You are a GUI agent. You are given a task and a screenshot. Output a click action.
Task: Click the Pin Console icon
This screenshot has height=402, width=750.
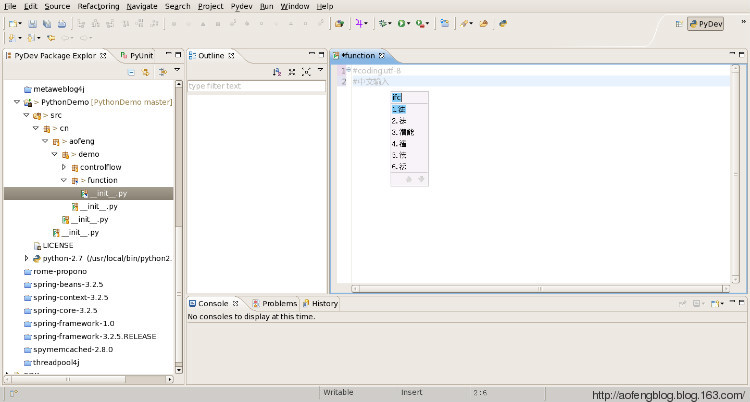(683, 303)
